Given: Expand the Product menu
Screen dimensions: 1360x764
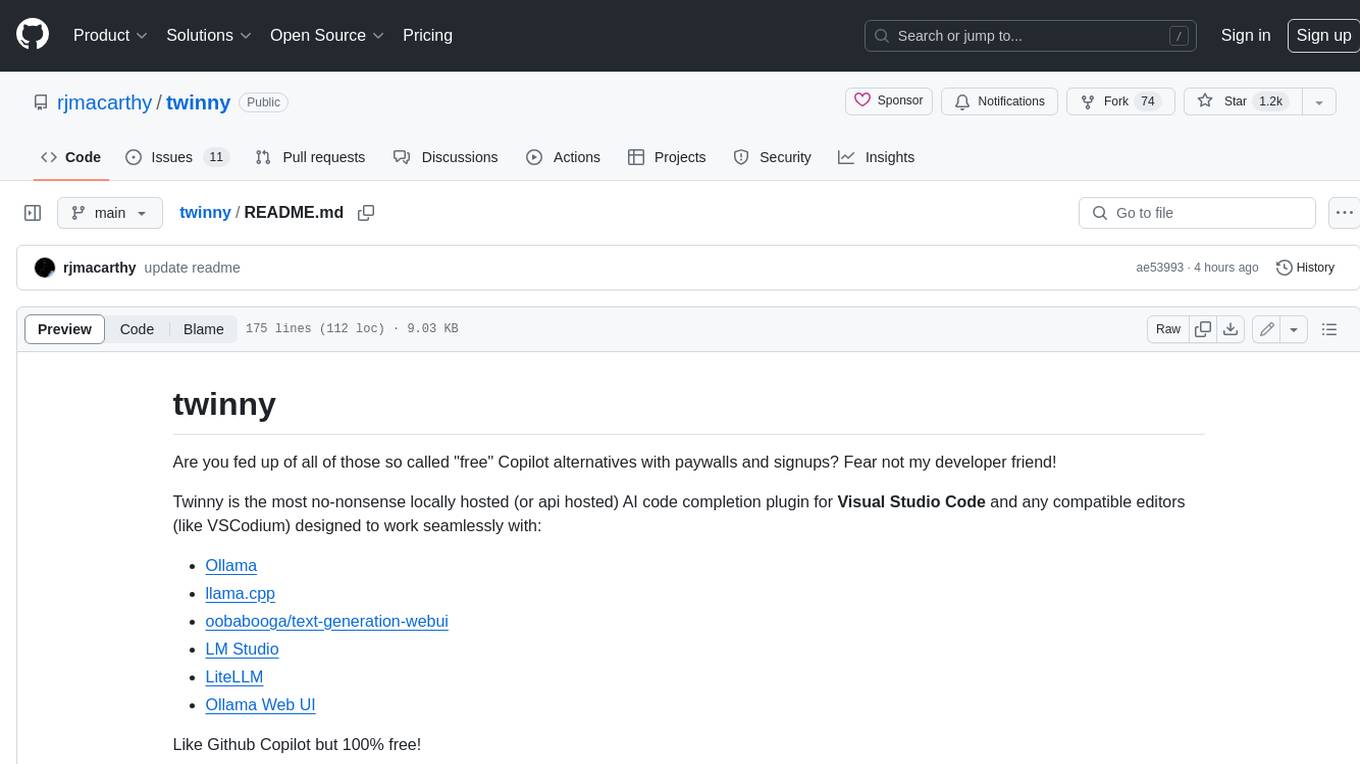Looking at the screenshot, I should coord(110,35).
